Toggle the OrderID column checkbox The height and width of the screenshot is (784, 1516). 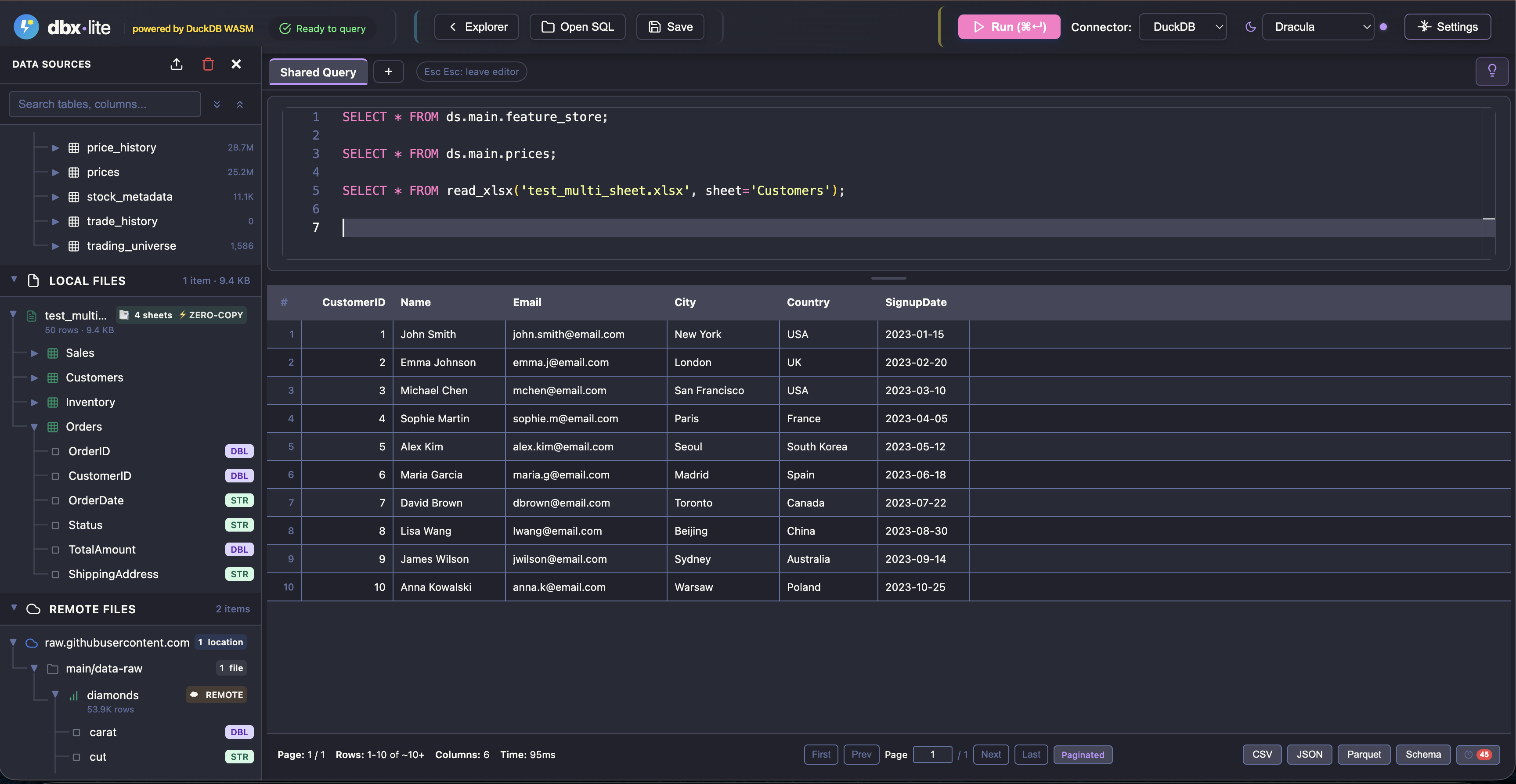click(55, 452)
